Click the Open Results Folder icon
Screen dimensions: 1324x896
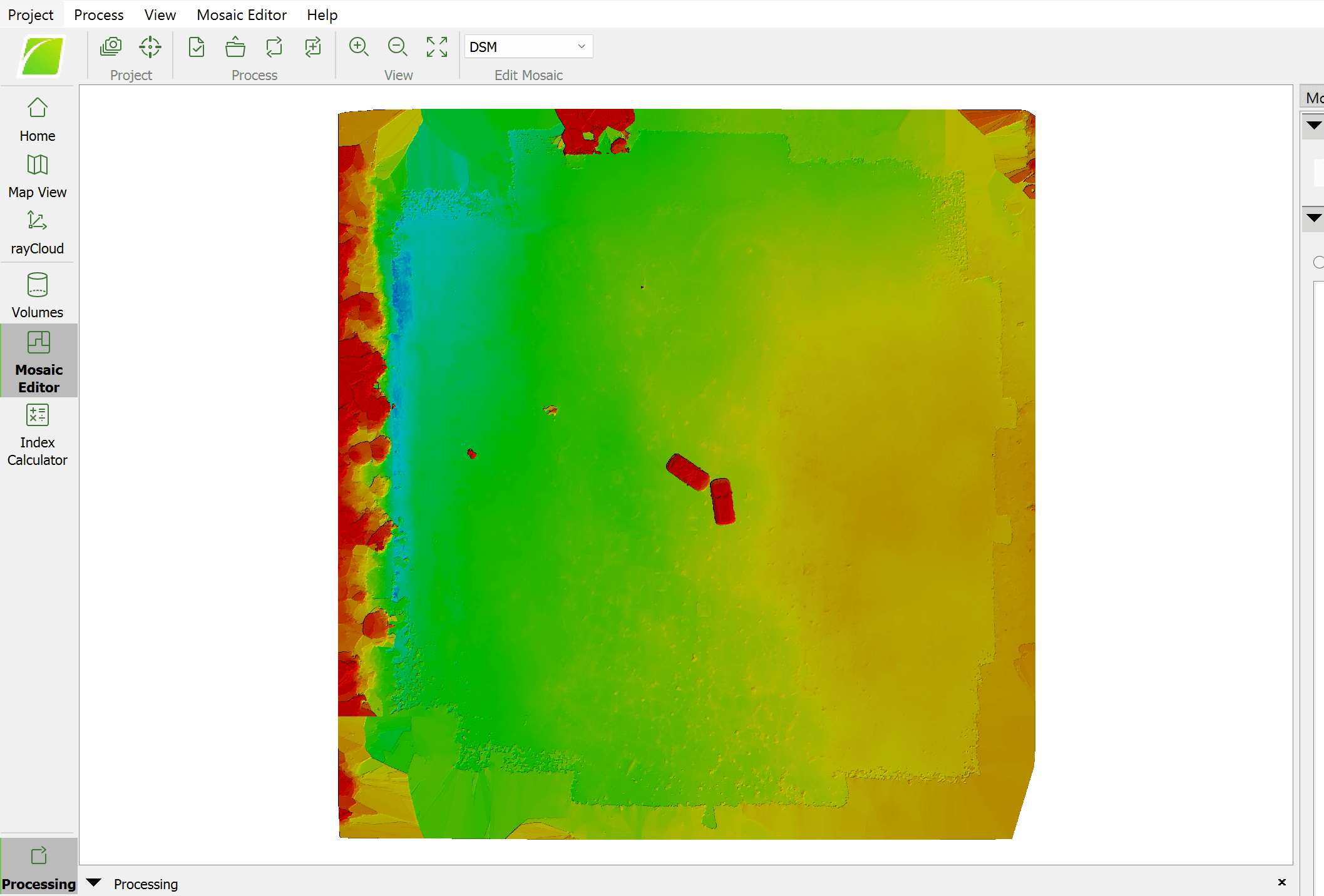[x=235, y=47]
